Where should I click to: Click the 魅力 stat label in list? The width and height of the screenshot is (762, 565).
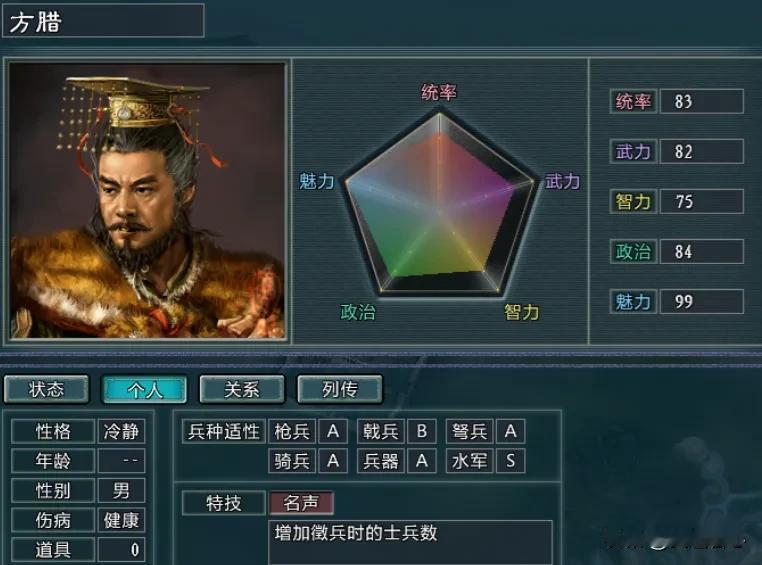click(x=633, y=302)
